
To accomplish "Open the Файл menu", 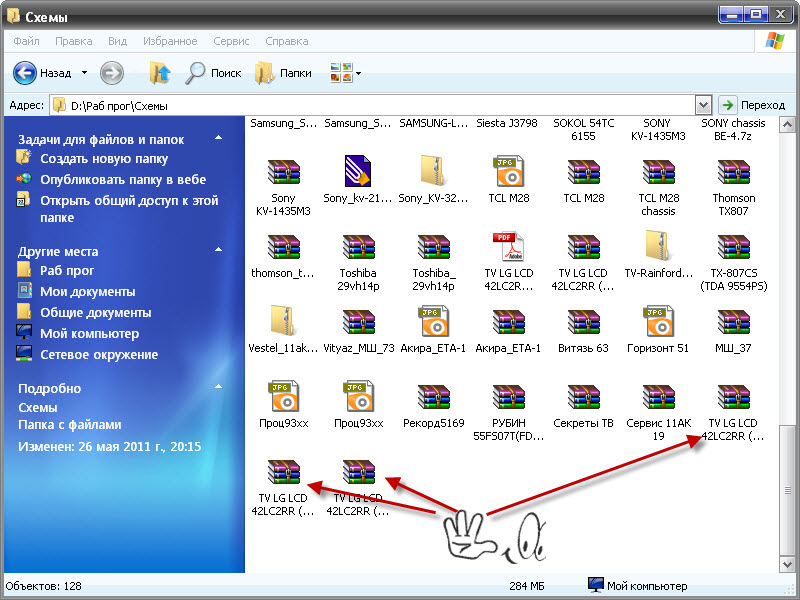I will 27,41.
